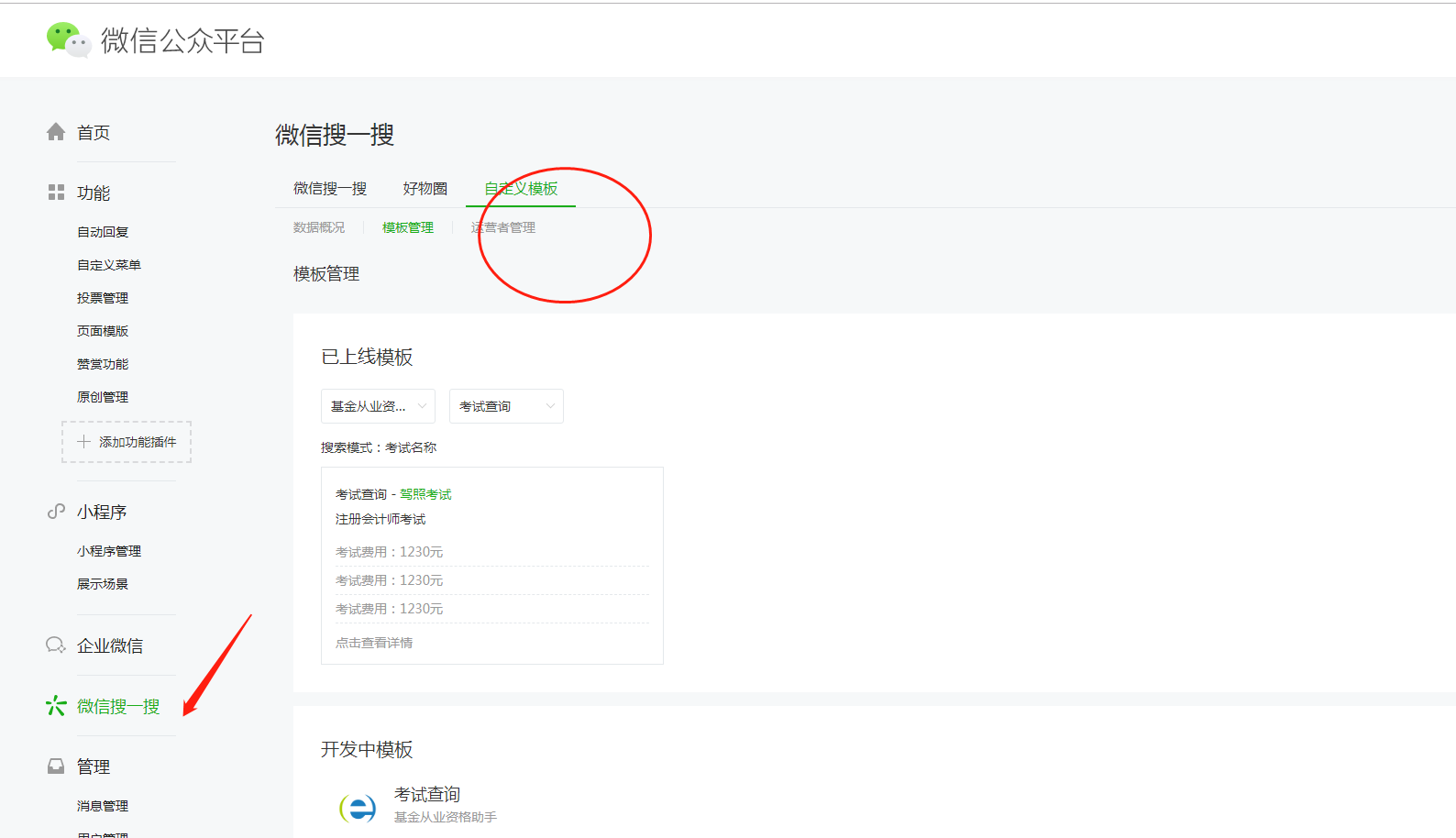
Task: Click the large 微信搜一搜 page heading
Action: coord(335,135)
